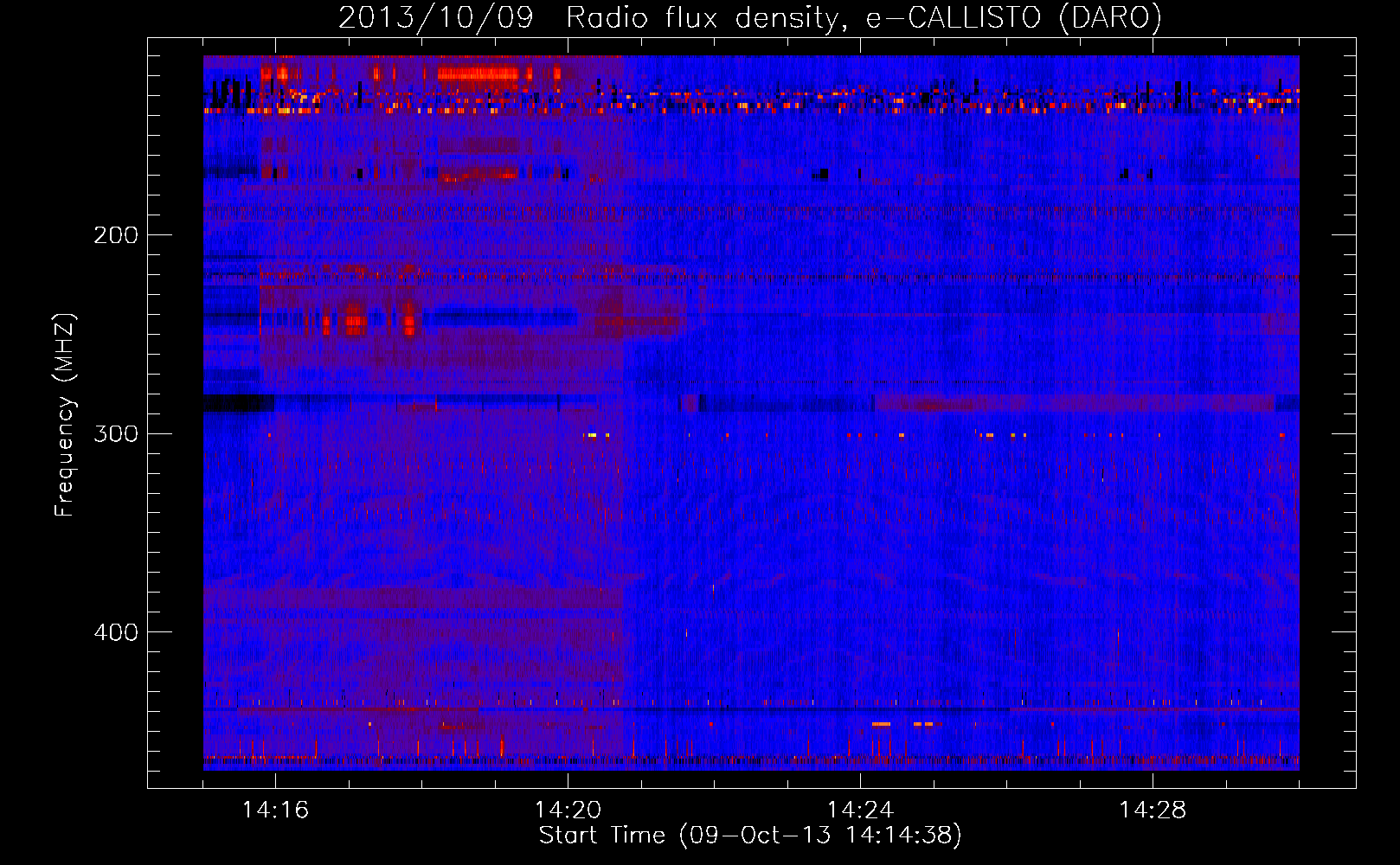Select the '300' frequency axis label

point(116,433)
